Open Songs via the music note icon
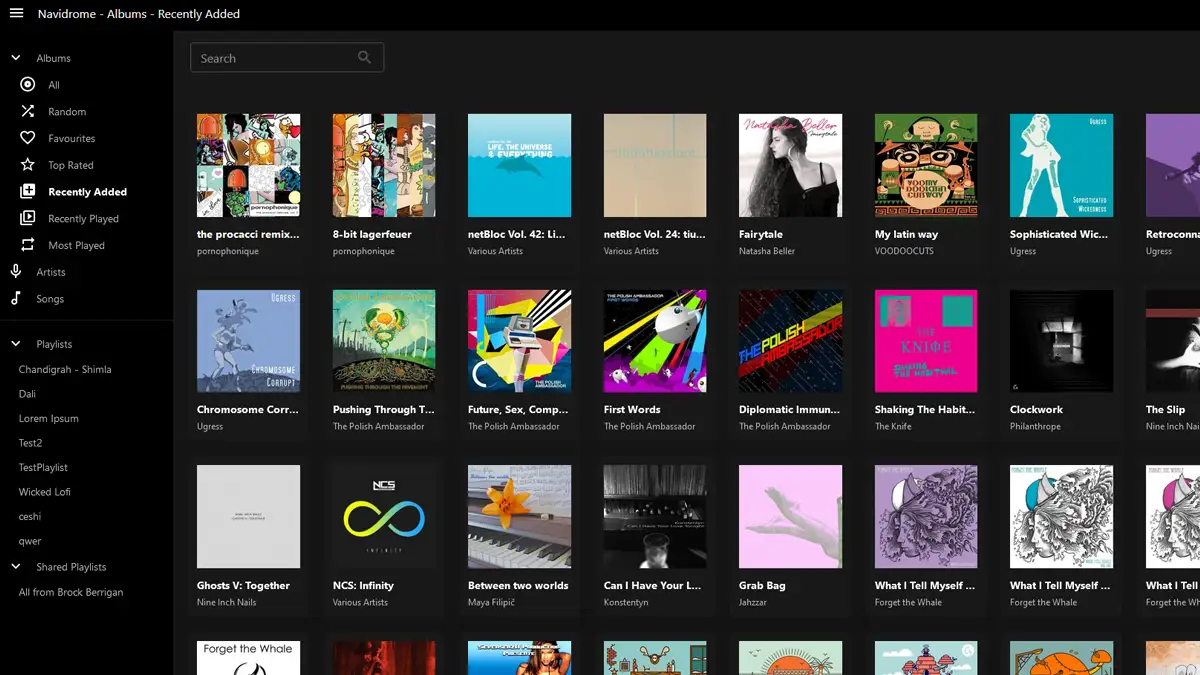The width and height of the screenshot is (1200, 675). tap(16, 298)
